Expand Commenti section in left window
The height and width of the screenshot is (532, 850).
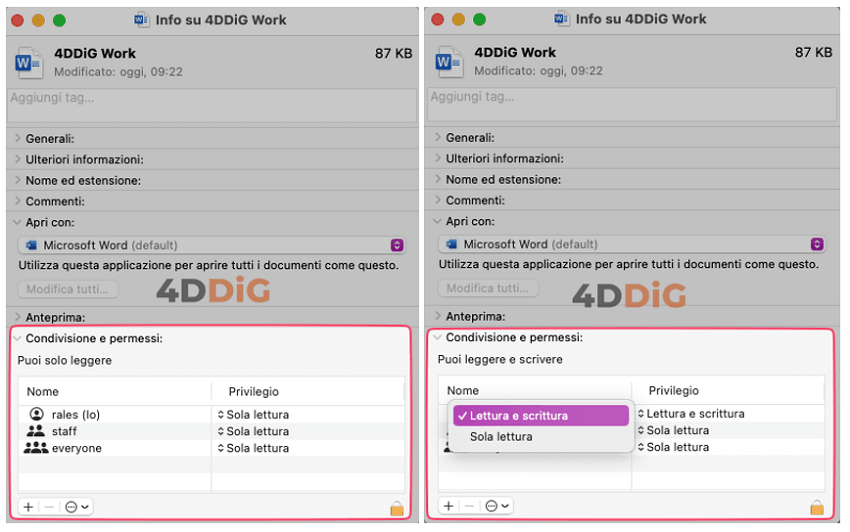coord(17,201)
